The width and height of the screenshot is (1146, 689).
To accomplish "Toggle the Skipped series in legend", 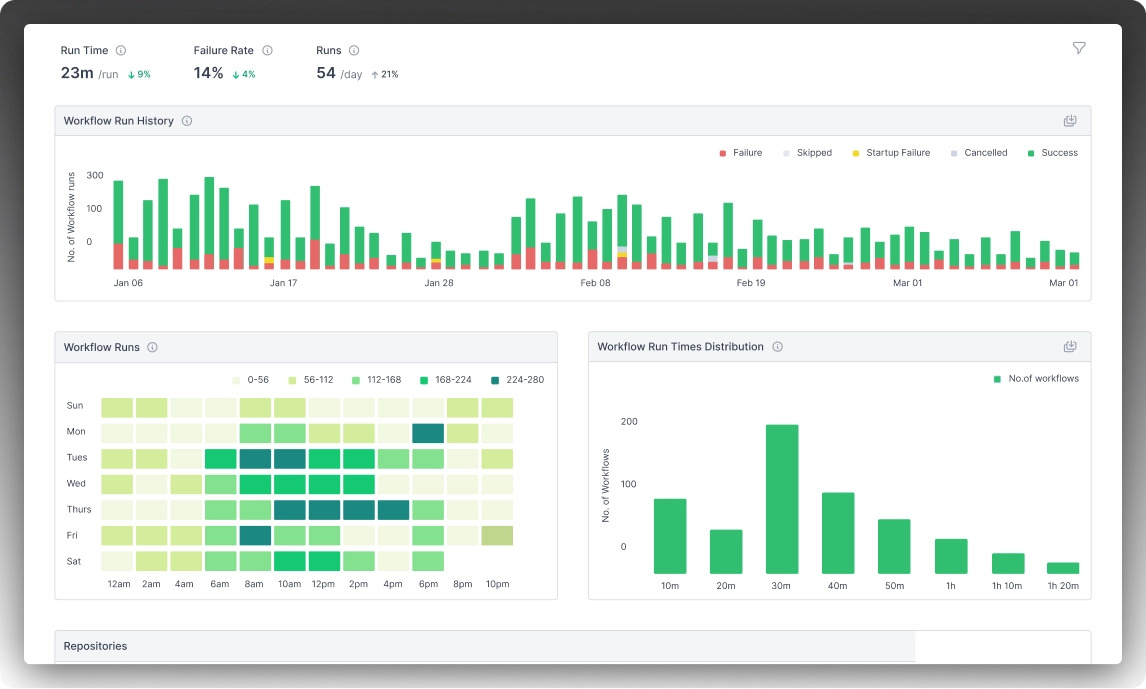I will coord(807,153).
